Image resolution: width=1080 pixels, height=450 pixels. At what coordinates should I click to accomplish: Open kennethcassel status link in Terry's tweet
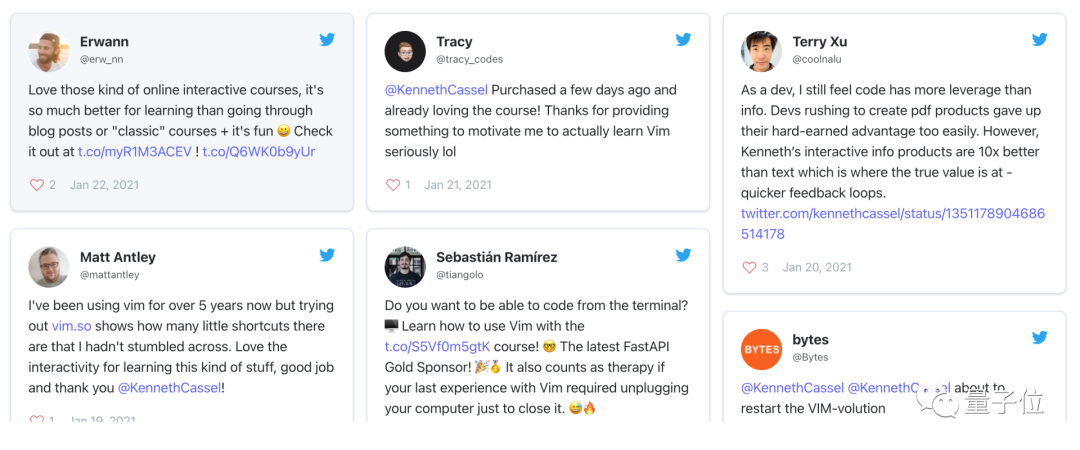tap(892, 214)
